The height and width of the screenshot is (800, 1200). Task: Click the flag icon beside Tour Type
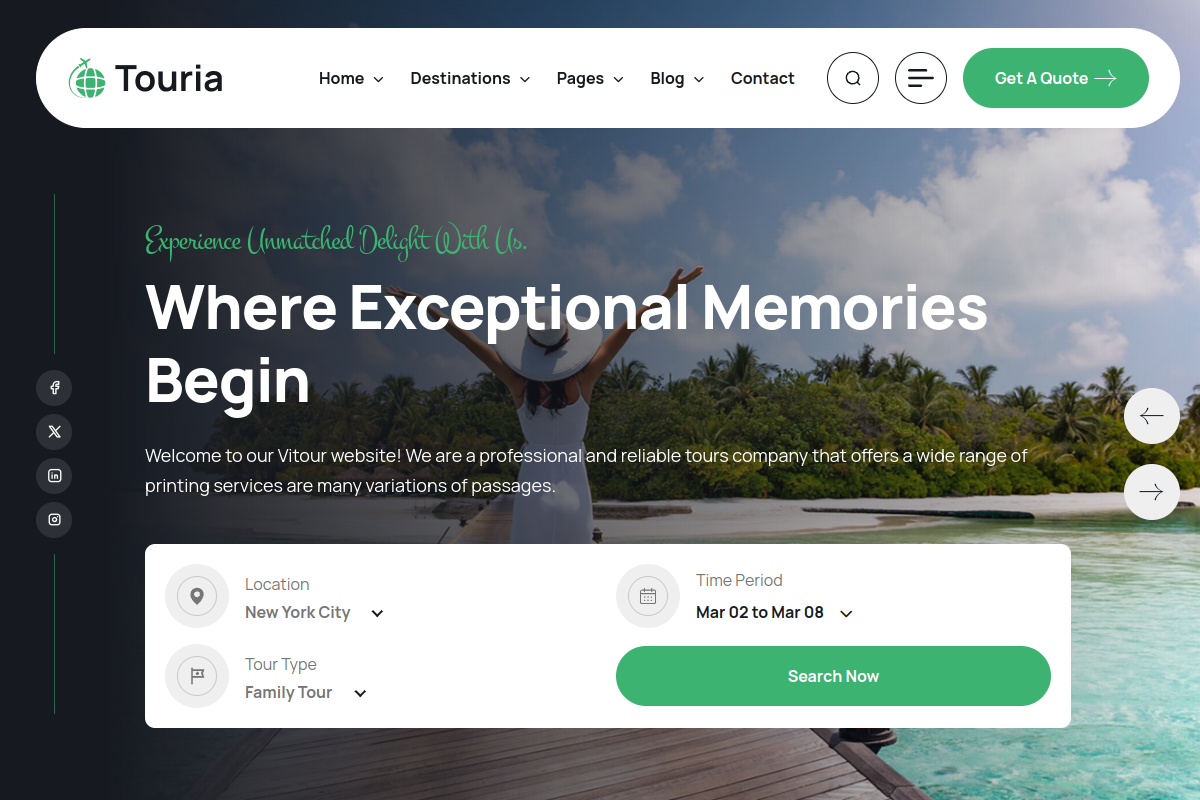(197, 676)
